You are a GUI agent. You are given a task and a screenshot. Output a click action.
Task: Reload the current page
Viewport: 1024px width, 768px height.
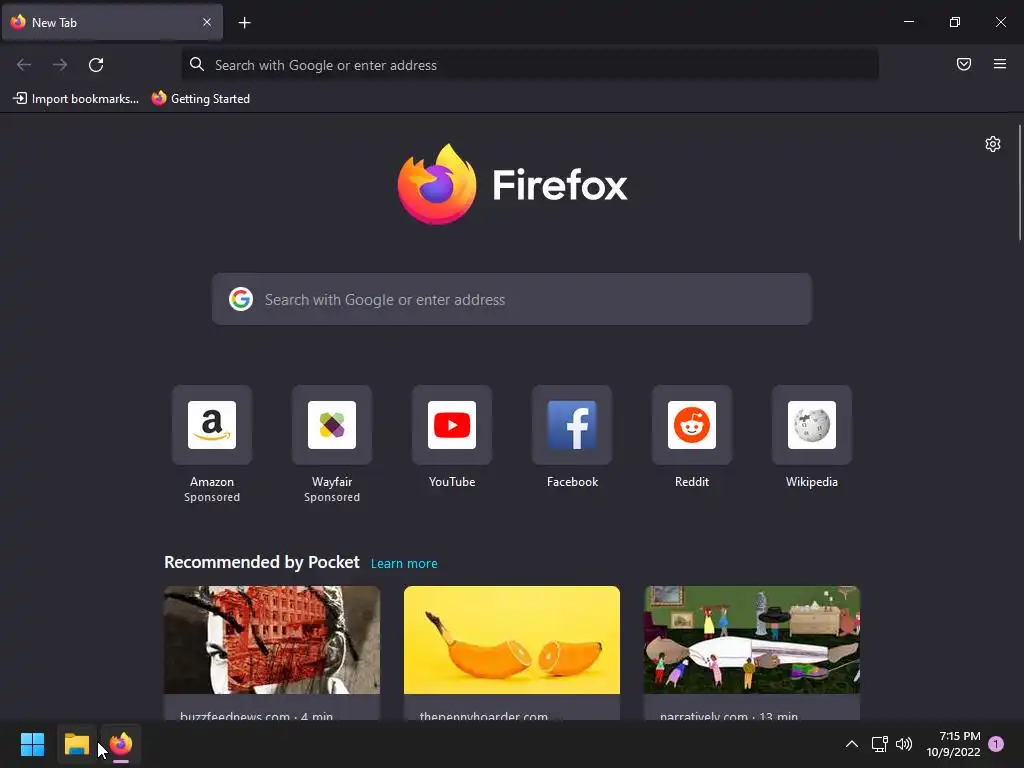pos(96,65)
